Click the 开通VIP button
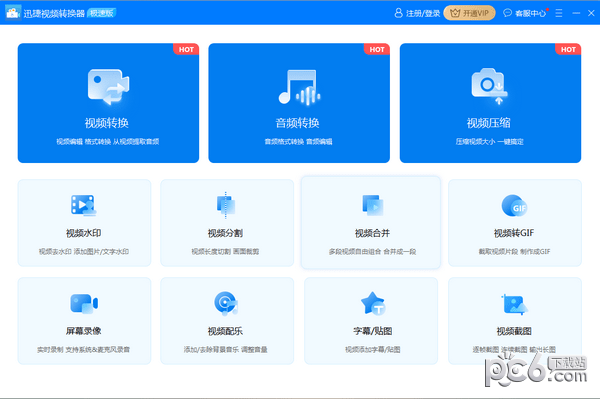This screenshot has height=399, width=600. (x=469, y=13)
